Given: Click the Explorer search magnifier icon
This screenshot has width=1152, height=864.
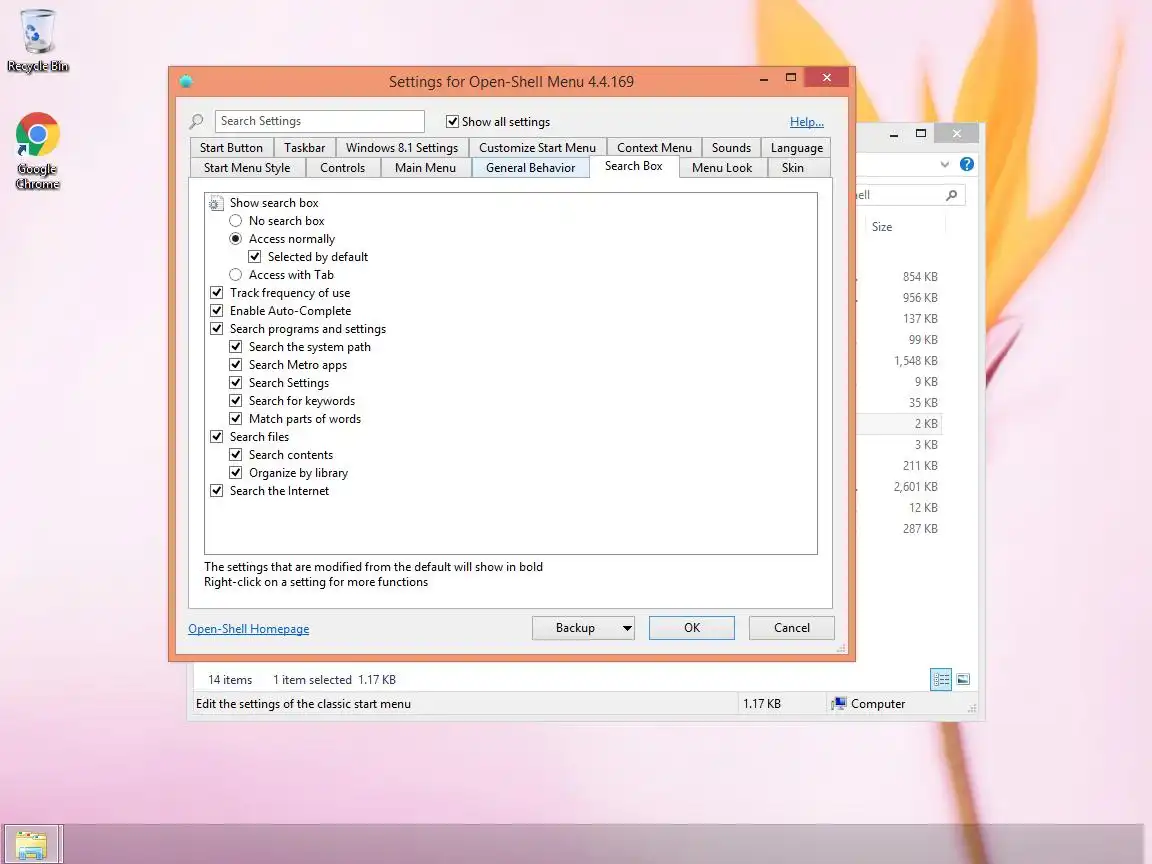Looking at the screenshot, I should click(951, 195).
